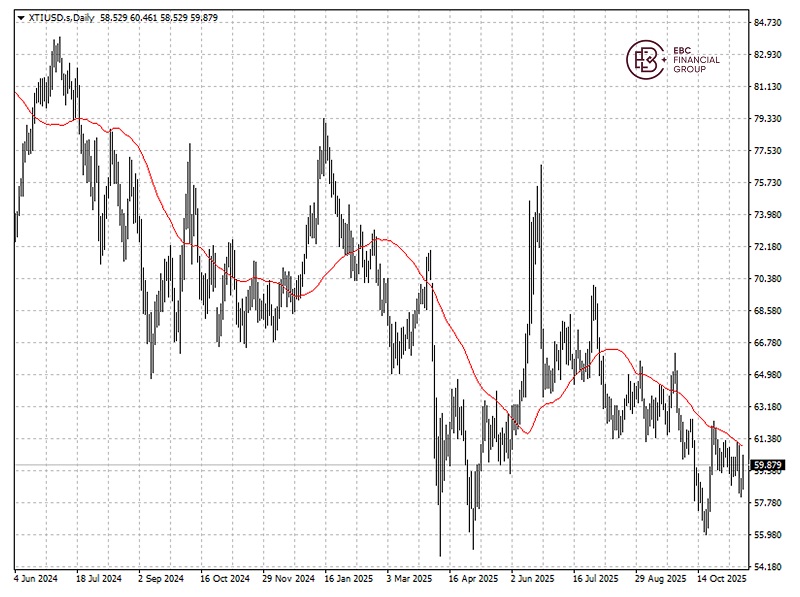Viewport: 800px width, 597px height.
Task: Click the 54.180 price axis label
Action: (x=767, y=567)
